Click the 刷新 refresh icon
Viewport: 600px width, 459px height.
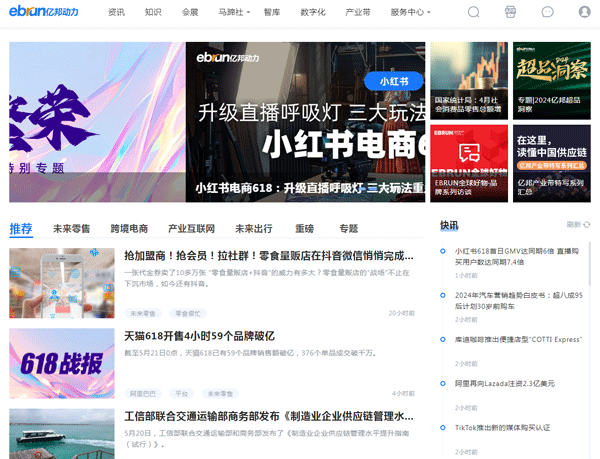tap(587, 225)
